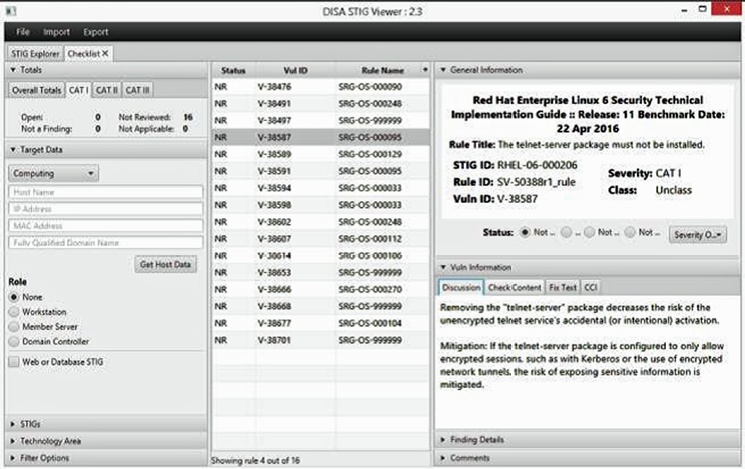Select the row for V-38653

(x=321, y=272)
